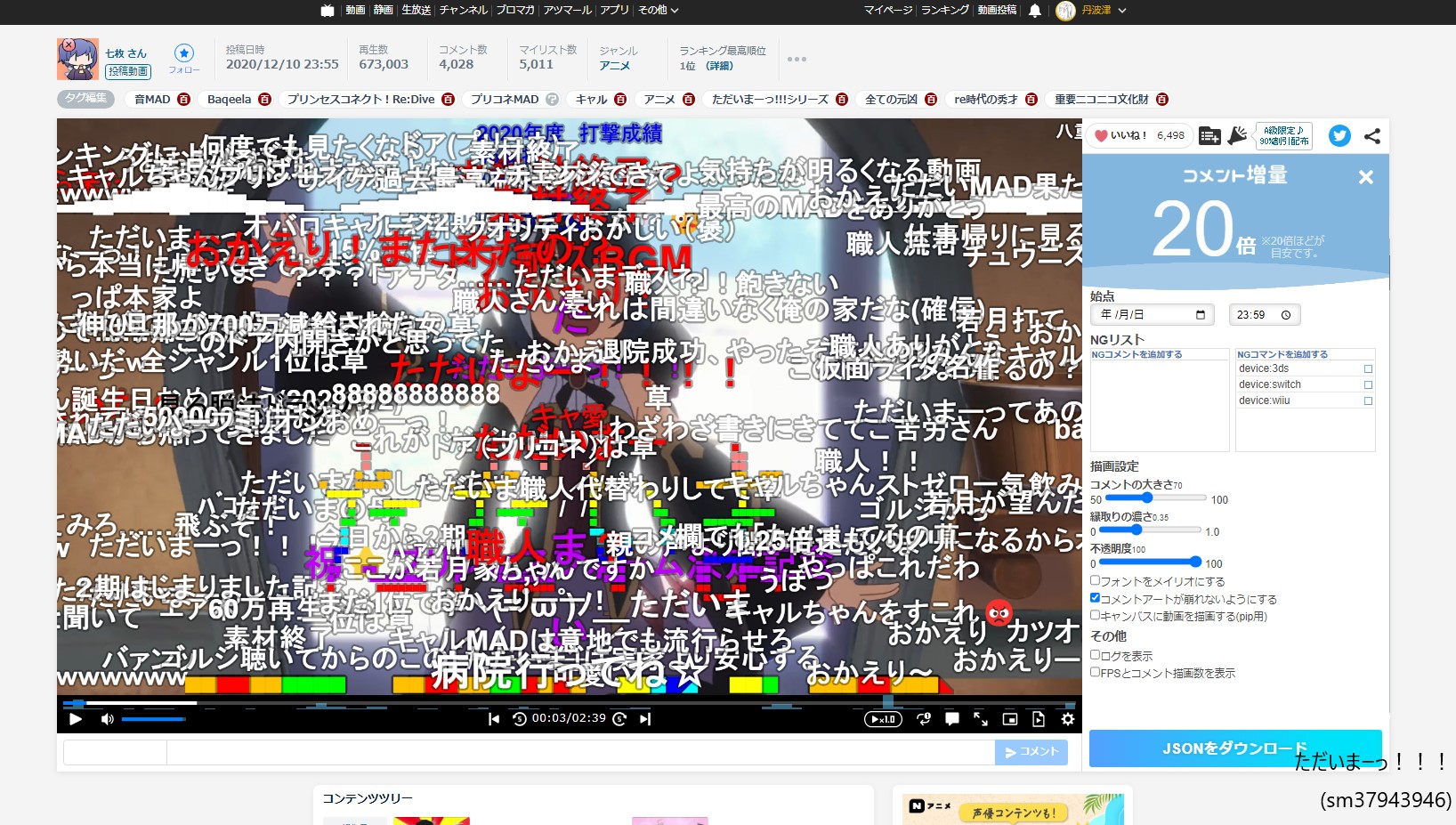Enable FPSとコメント描画数を表示 checkbox
1456x825 pixels.
pyautogui.click(x=1096, y=672)
